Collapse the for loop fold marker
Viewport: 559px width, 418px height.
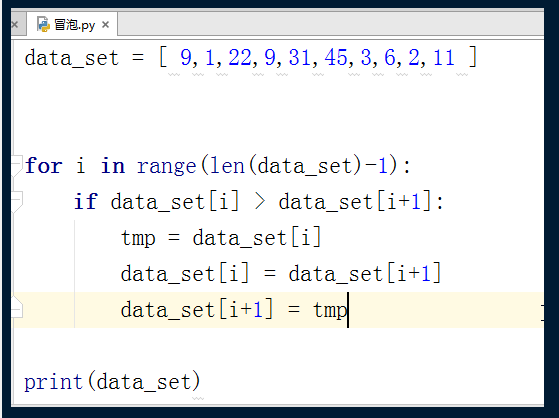tap(16, 165)
